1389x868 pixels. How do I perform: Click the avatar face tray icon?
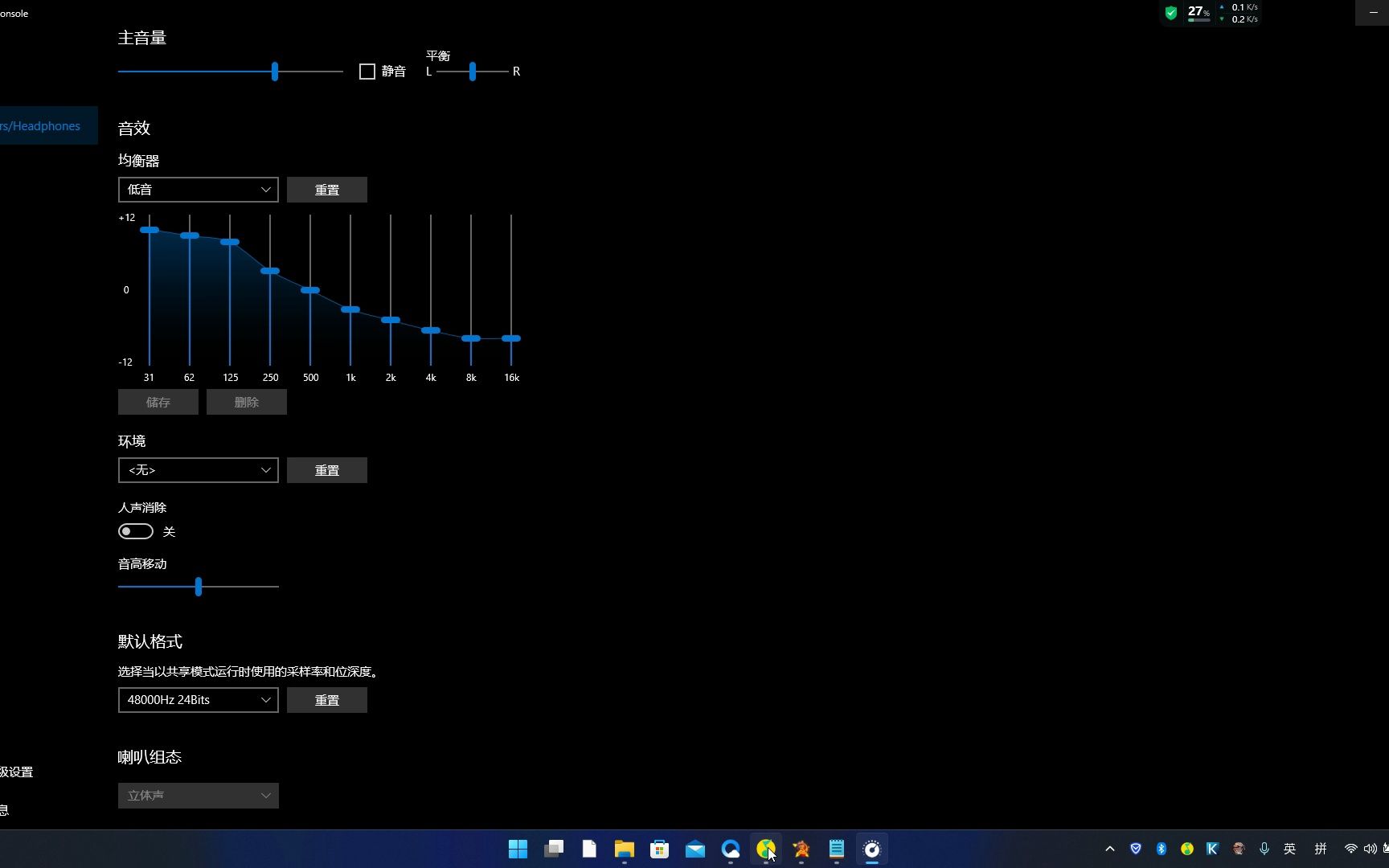1239,849
